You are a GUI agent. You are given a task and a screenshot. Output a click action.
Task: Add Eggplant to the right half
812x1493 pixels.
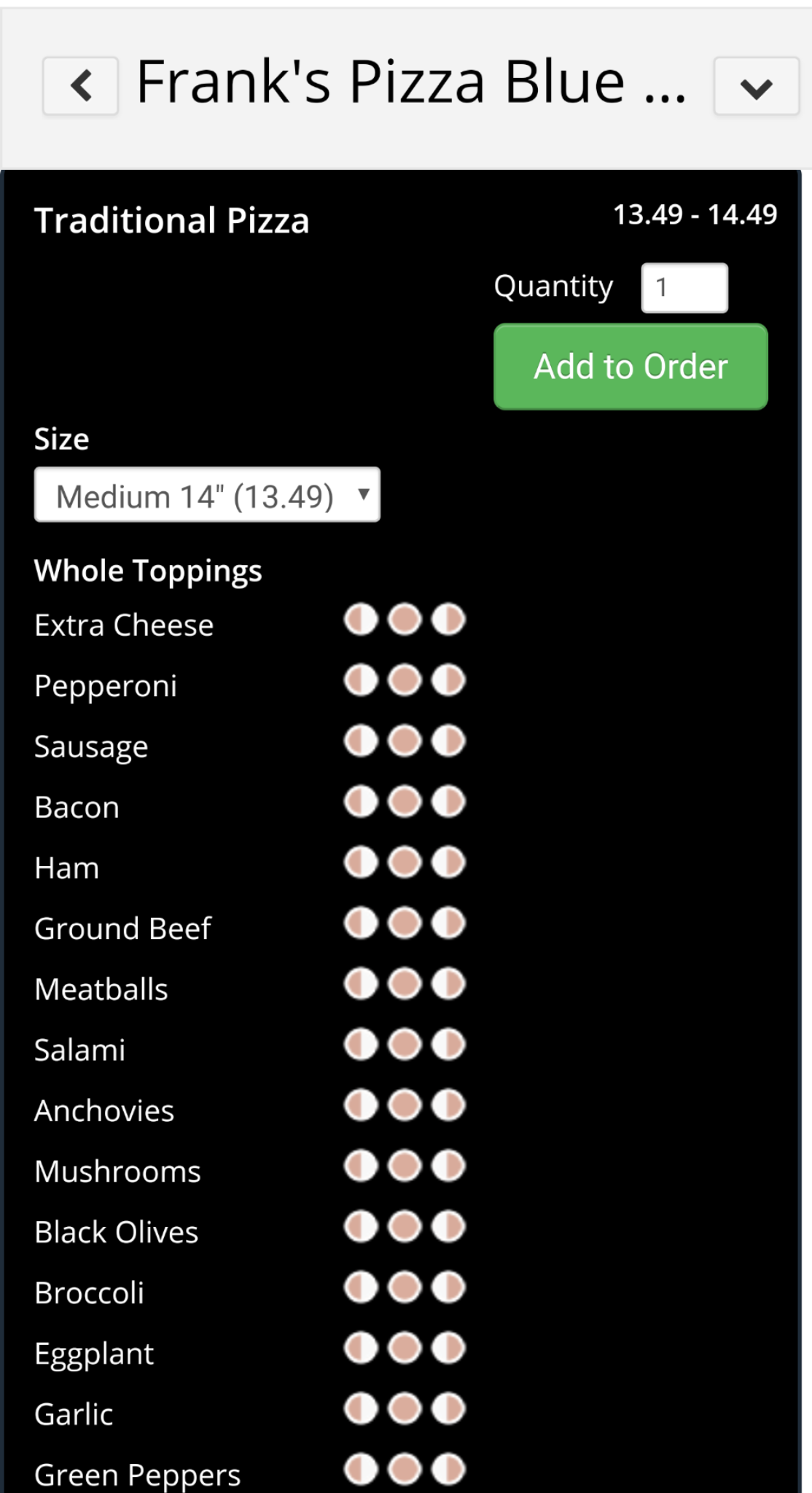pos(448,1348)
